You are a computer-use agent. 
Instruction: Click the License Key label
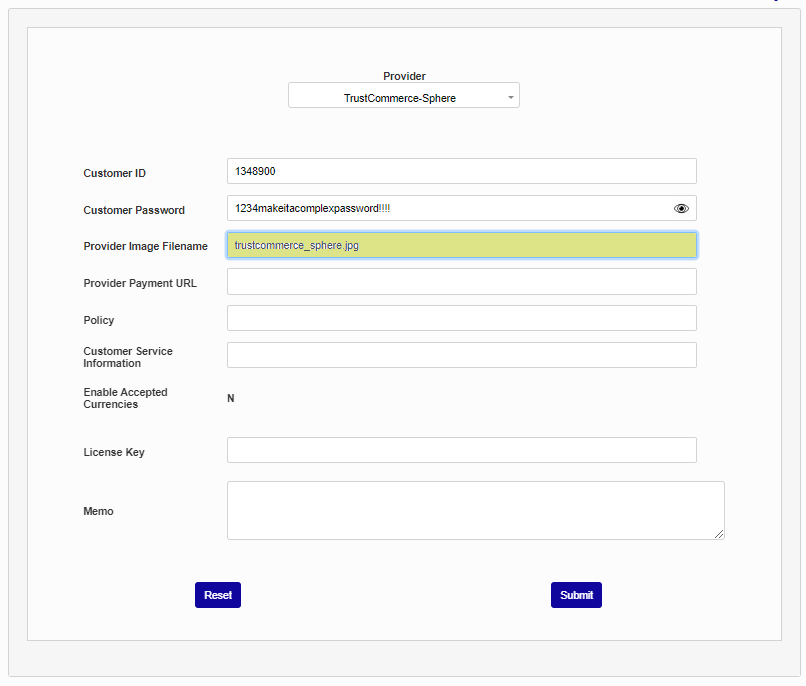coord(114,452)
